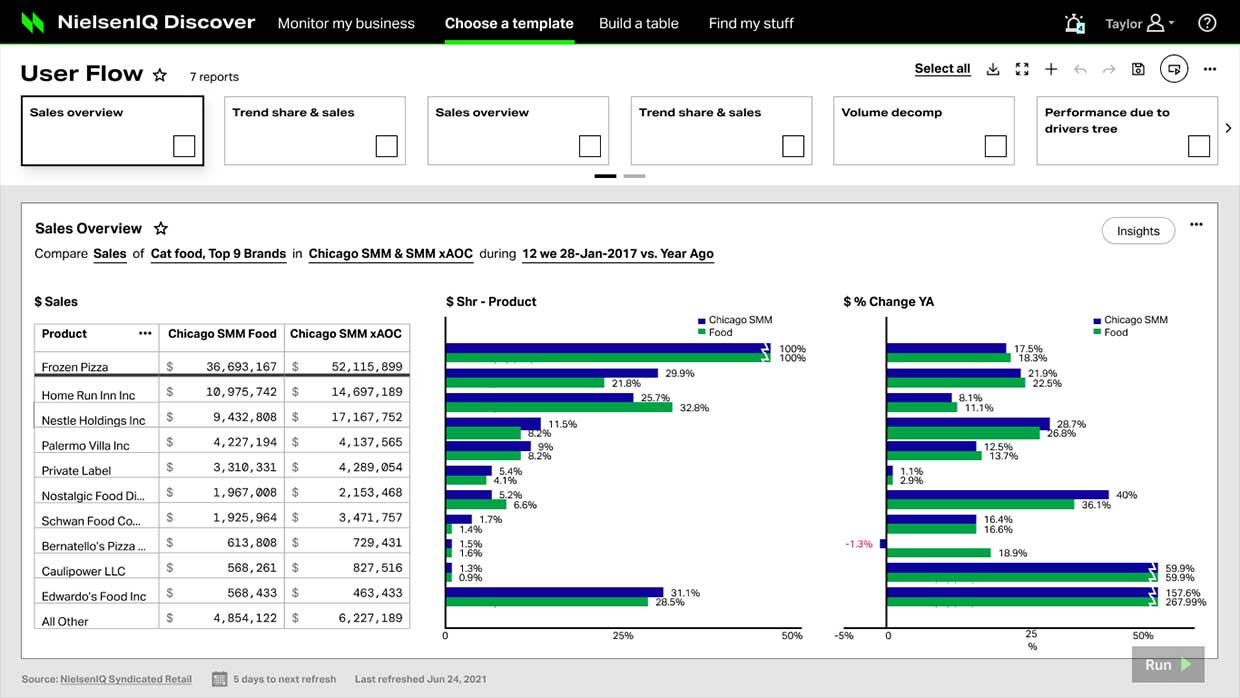Open Product column options ellipsis
This screenshot has height=698, width=1240.
click(145, 334)
